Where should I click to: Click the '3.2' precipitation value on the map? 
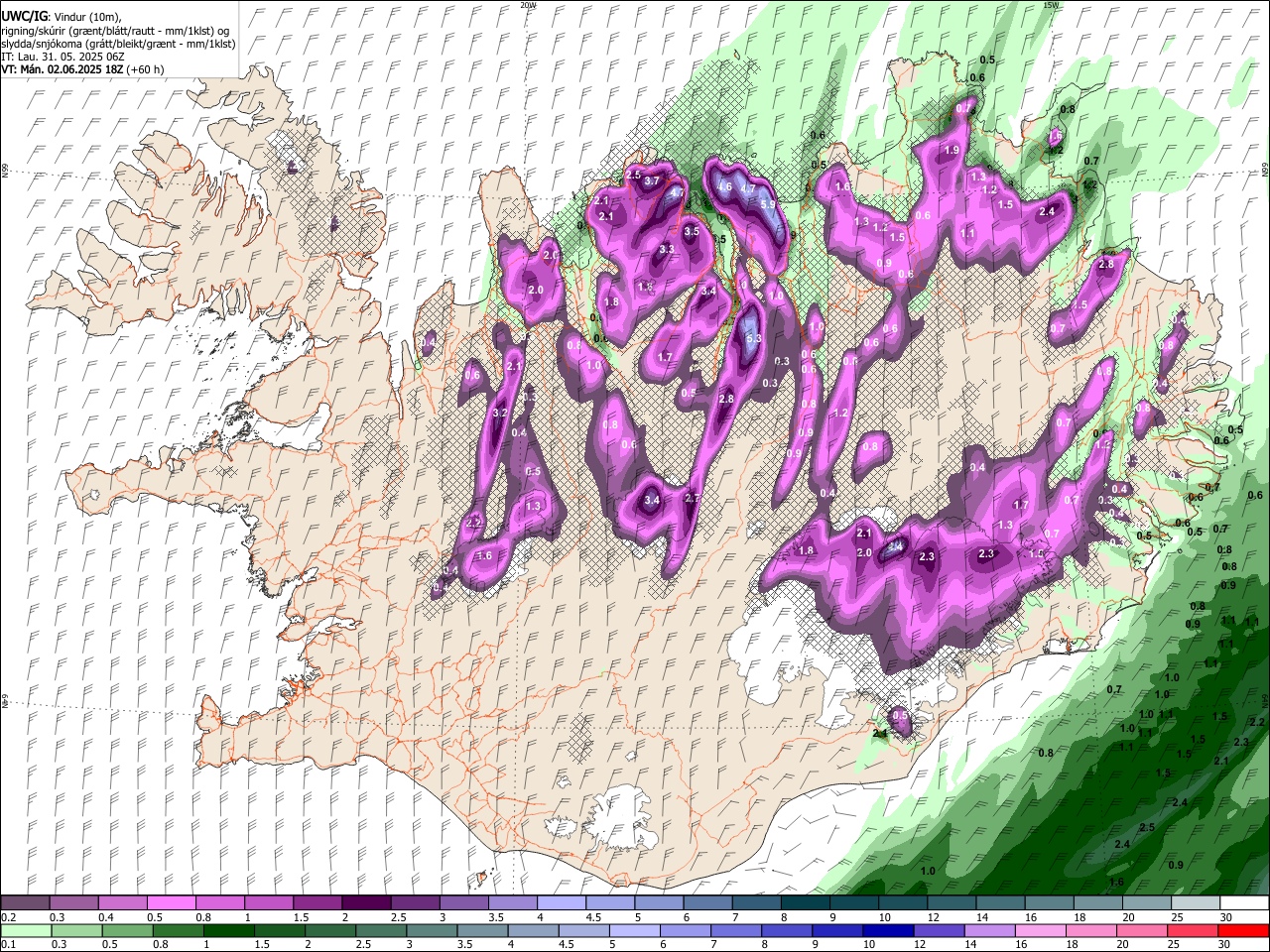pyautogui.click(x=500, y=413)
